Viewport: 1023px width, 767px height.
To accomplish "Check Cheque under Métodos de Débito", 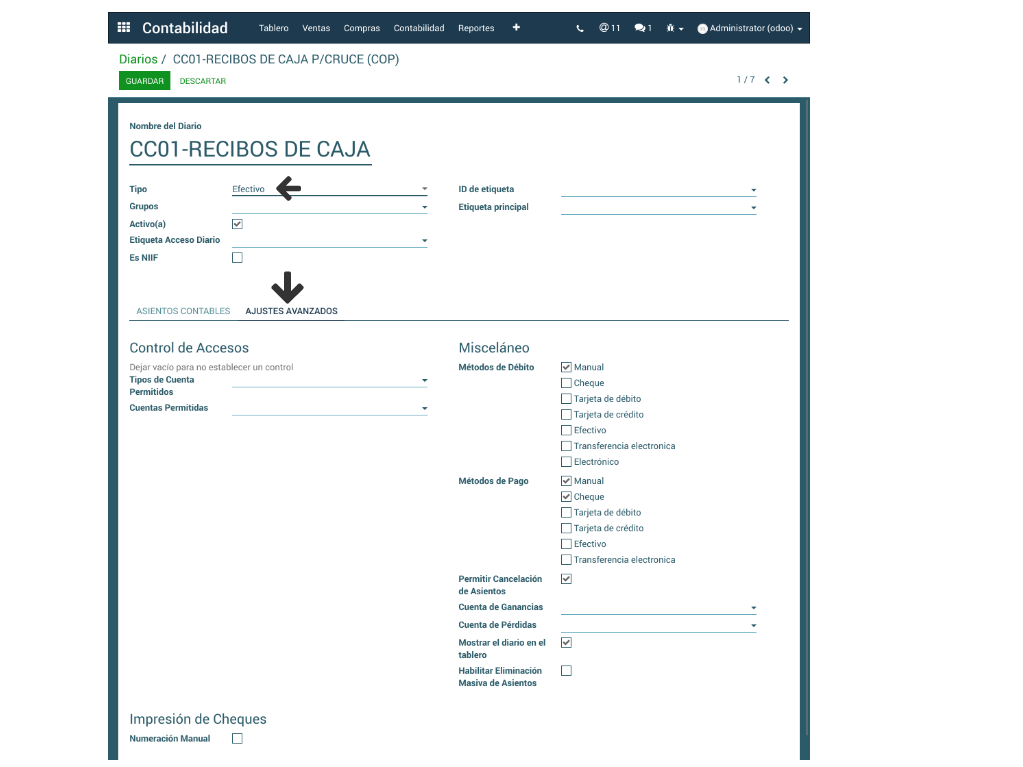I will [x=567, y=383].
